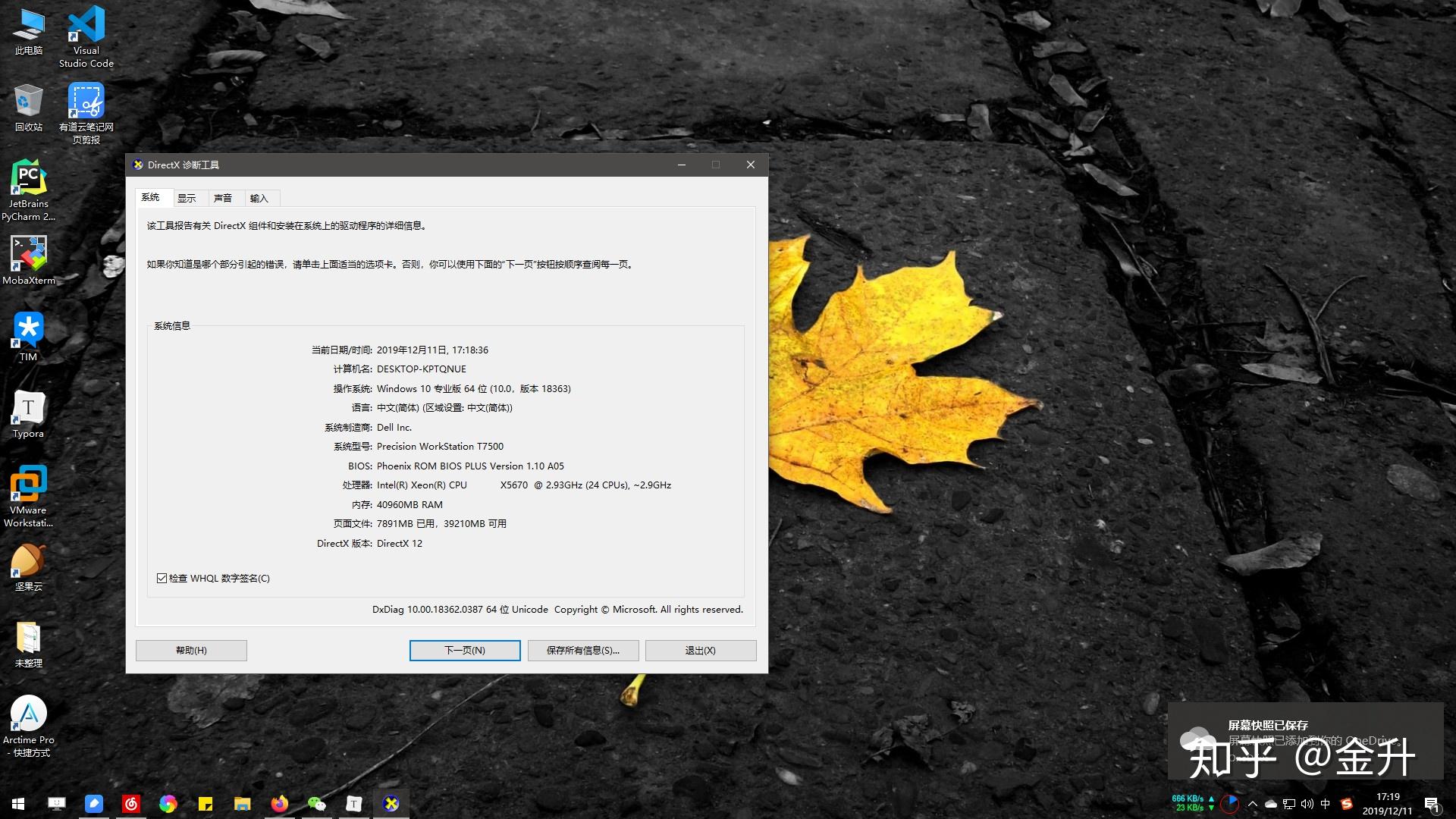The image size is (1456, 819).
Task: Select the MobaXterm desktop icon
Action: tap(28, 254)
